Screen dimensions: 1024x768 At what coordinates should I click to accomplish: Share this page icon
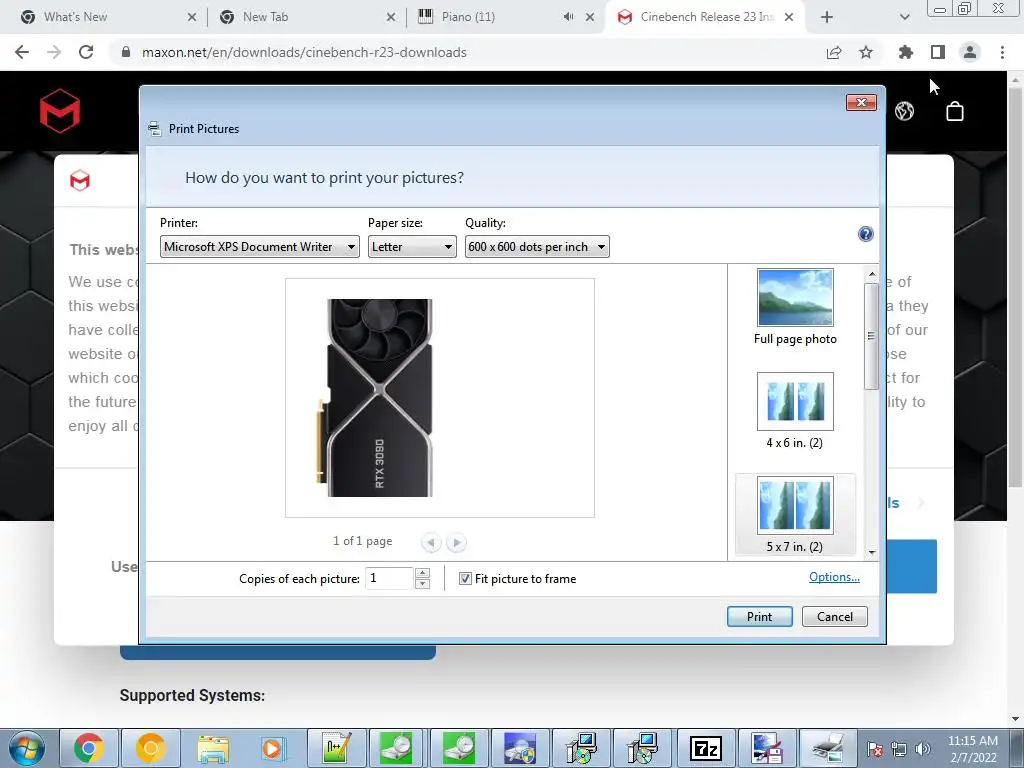pyautogui.click(x=834, y=52)
